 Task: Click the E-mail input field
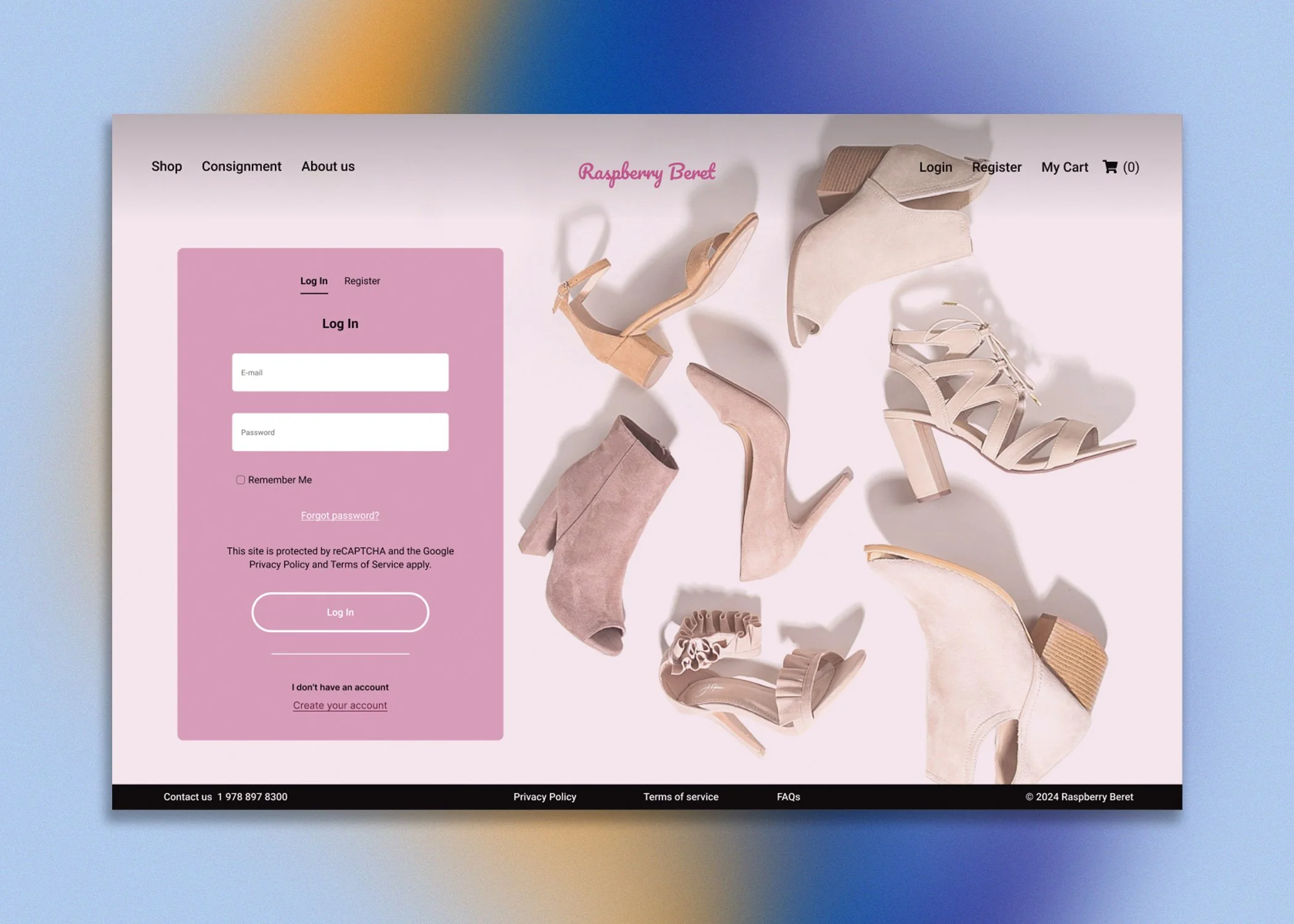tap(340, 372)
